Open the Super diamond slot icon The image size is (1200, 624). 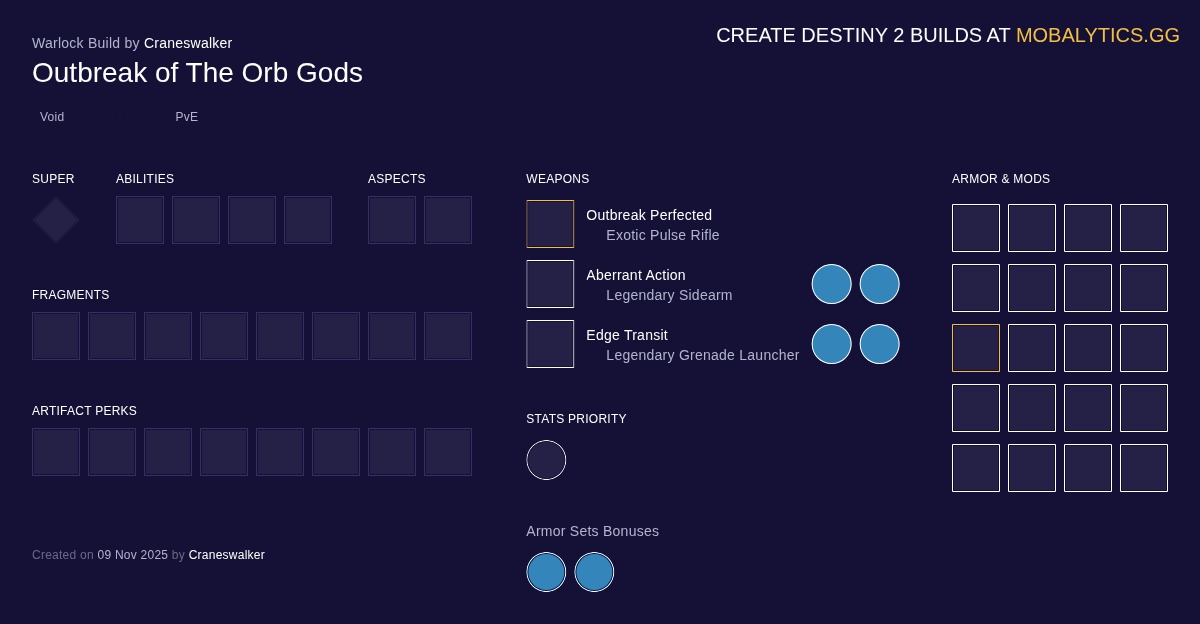(x=55, y=219)
